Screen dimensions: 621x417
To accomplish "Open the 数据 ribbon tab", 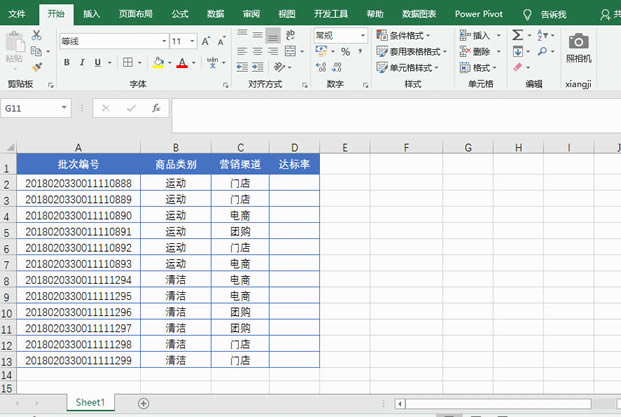I will pos(215,15).
